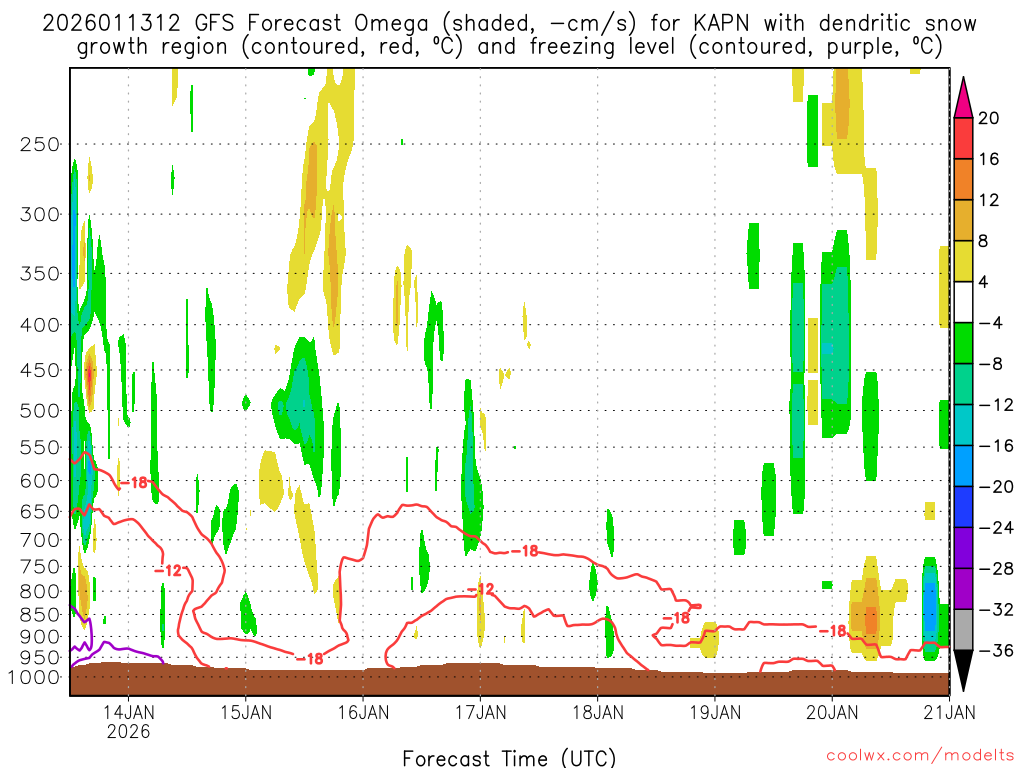Click the colorbar value label -28

click(x=996, y=569)
